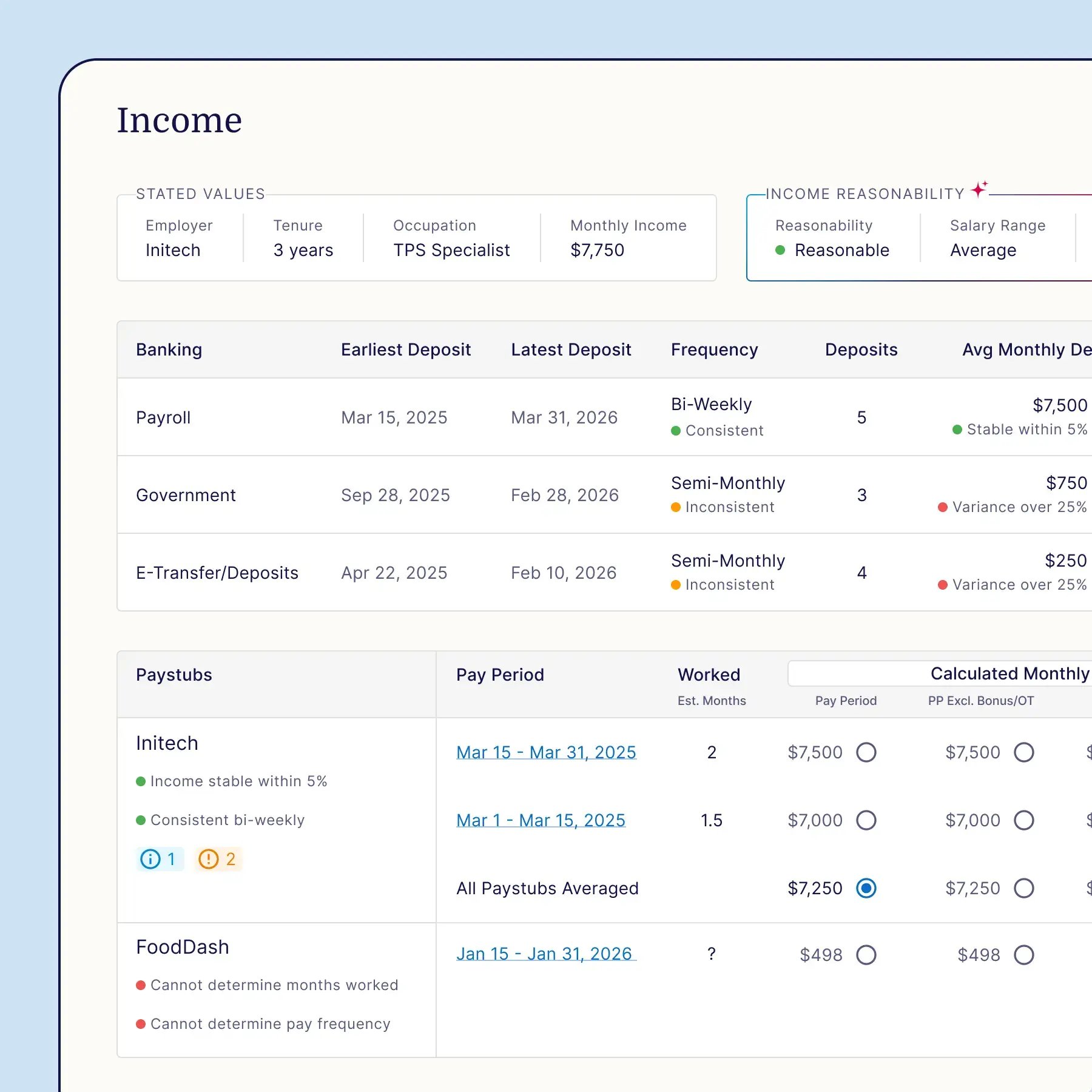1092x1092 pixels.
Task: Click the orange Inconsistent dot for Government deposits
Action: click(x=675, y=507)
